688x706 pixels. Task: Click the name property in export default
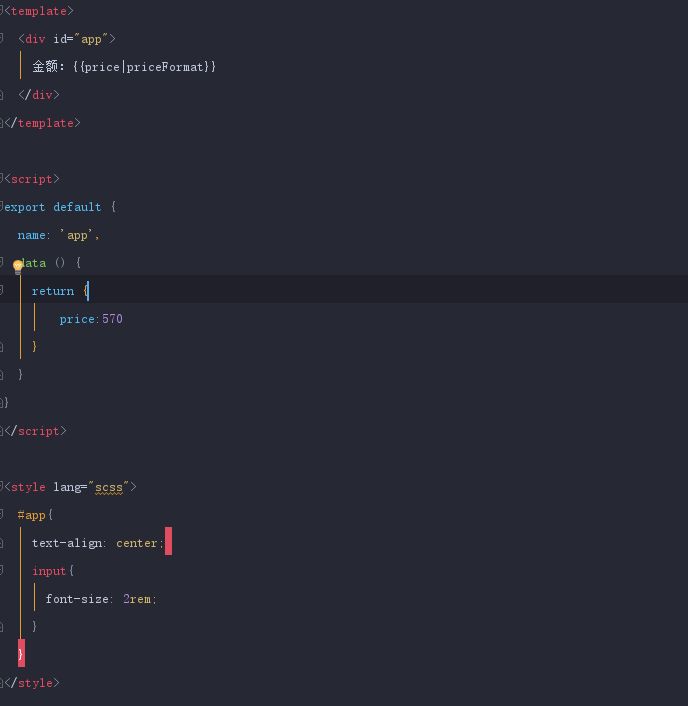click(32, 235)
